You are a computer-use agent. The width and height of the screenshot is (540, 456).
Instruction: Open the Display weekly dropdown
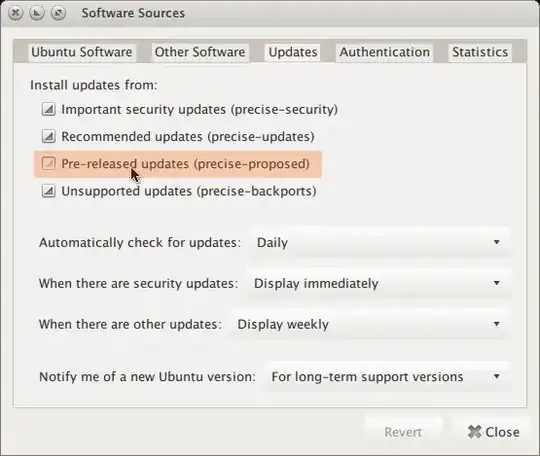(x=369, y=324)
